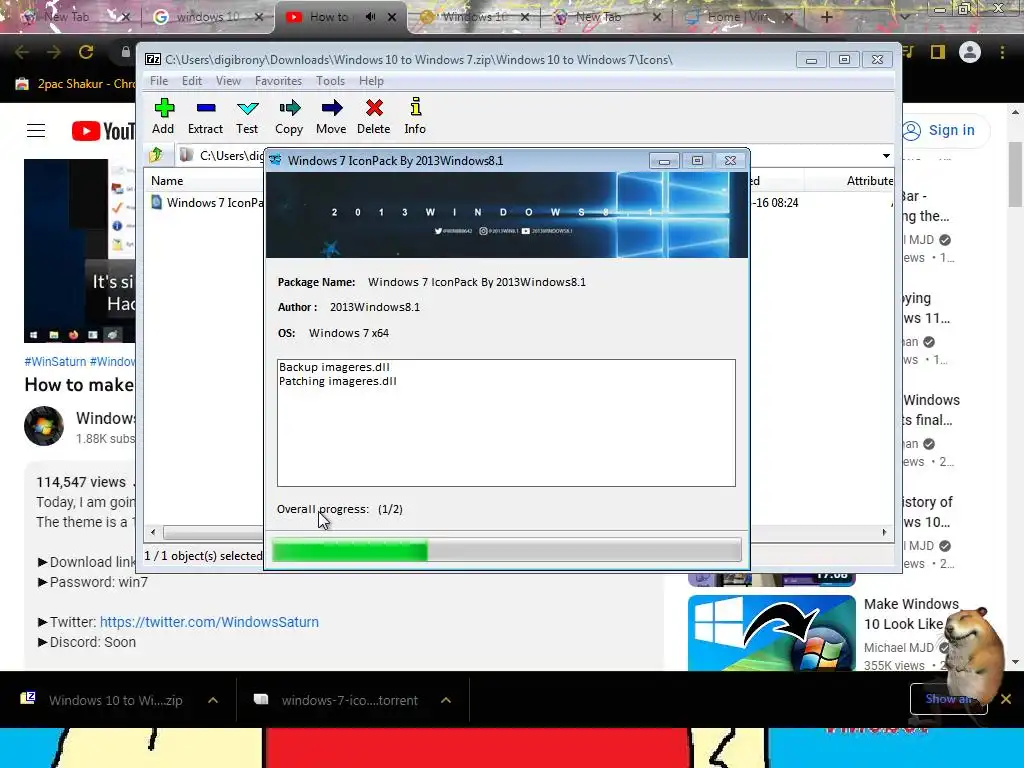Image resolution: width=1024 pixels, height=768 pixels.
Task: Open the channel avatar under the video
Action: 44,426
